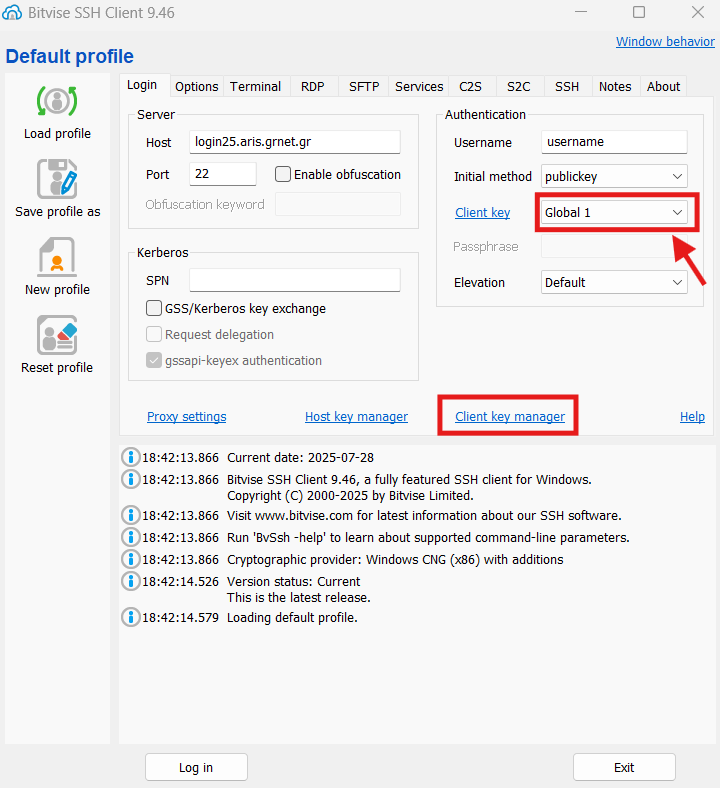
Task: Enable the obfuscation checkbox
Action: (x=283, y=174)
